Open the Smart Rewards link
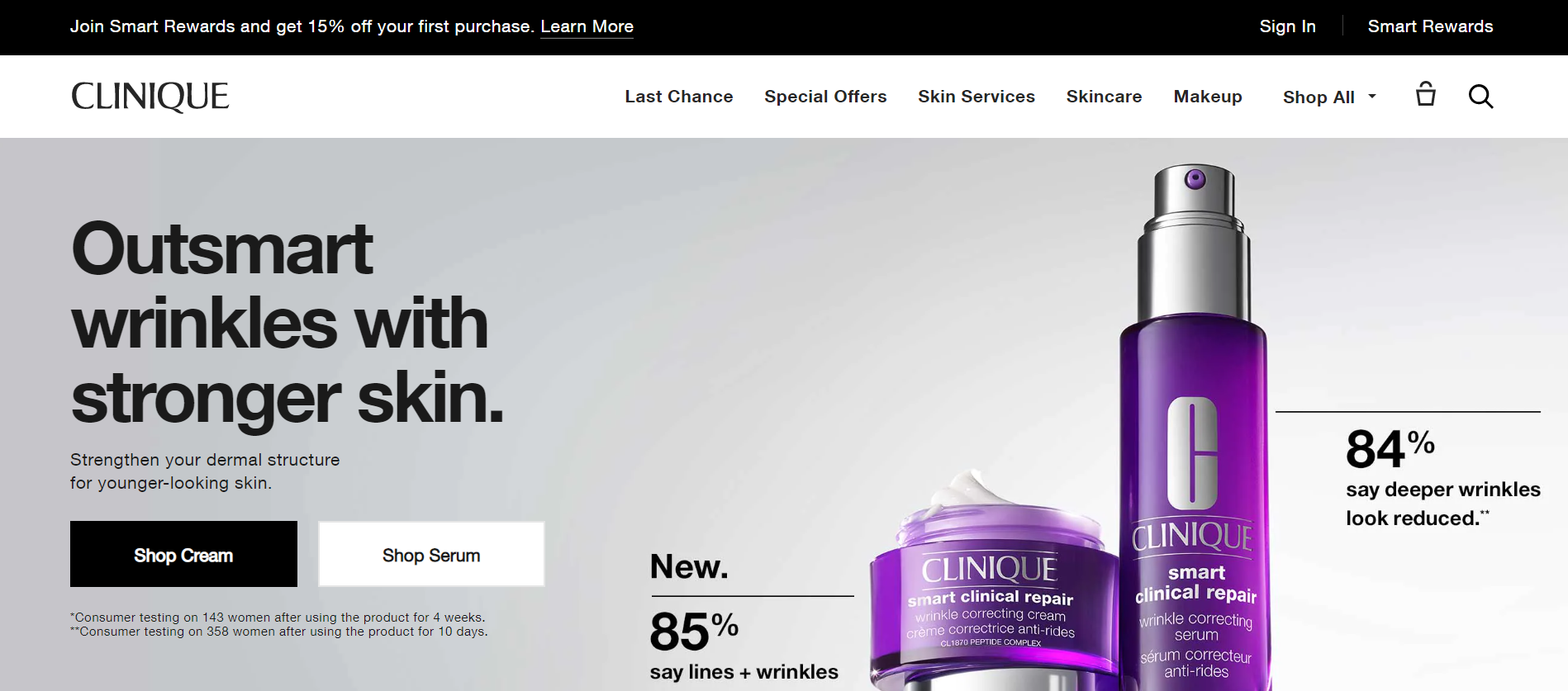Viewport: 1568px width, 691px height. pyautogui.click(x=1430, y=26)
